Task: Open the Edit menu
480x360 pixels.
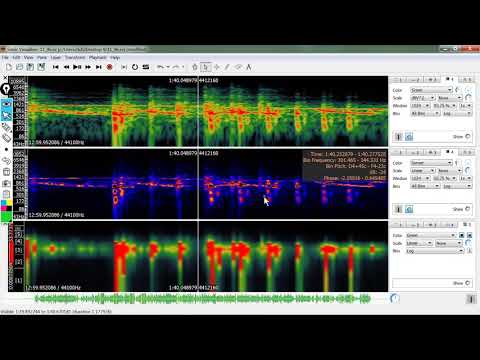Action: pos(16,58)
